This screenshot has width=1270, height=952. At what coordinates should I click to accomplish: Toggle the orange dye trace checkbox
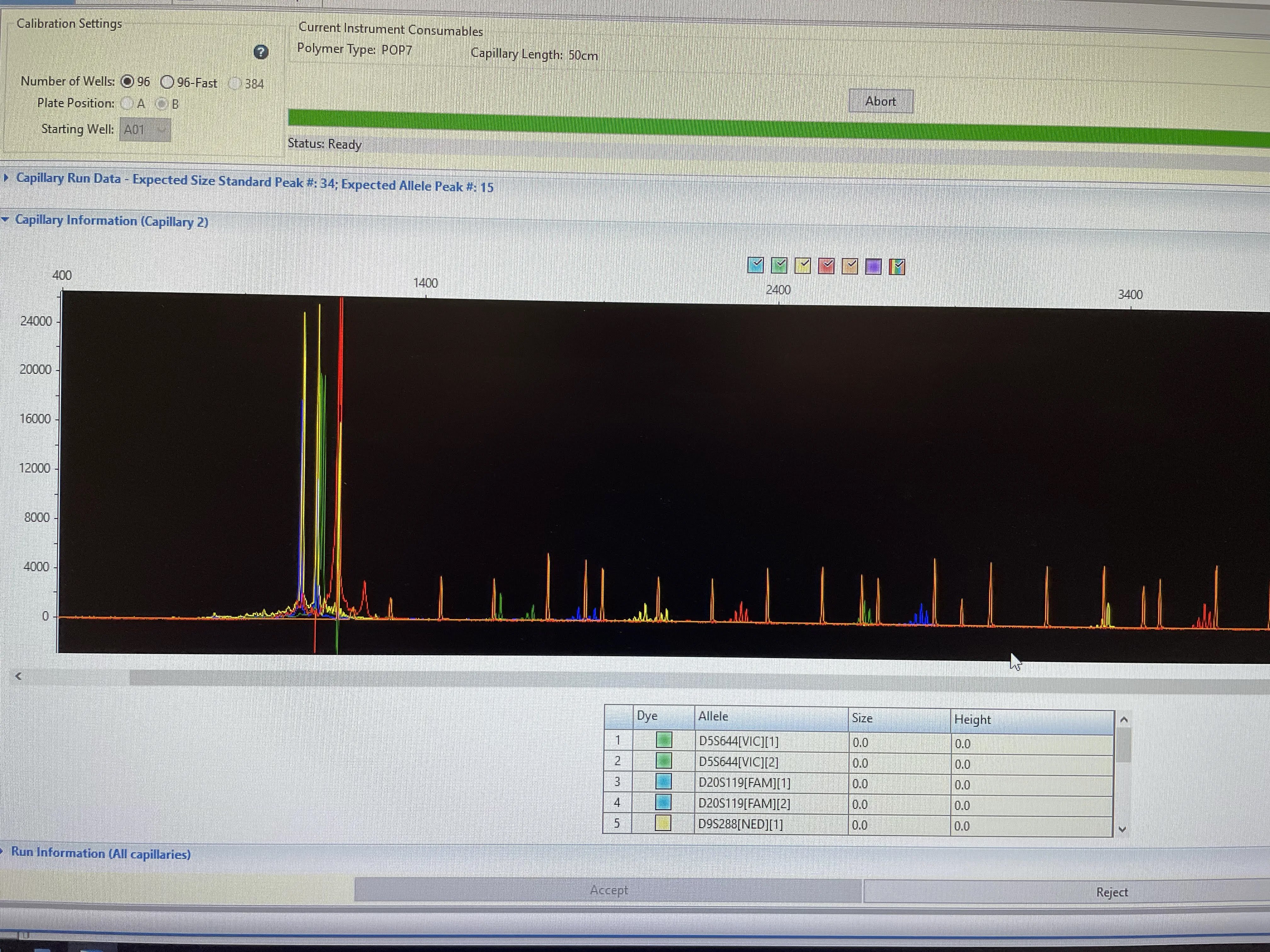tap(850, 266)
